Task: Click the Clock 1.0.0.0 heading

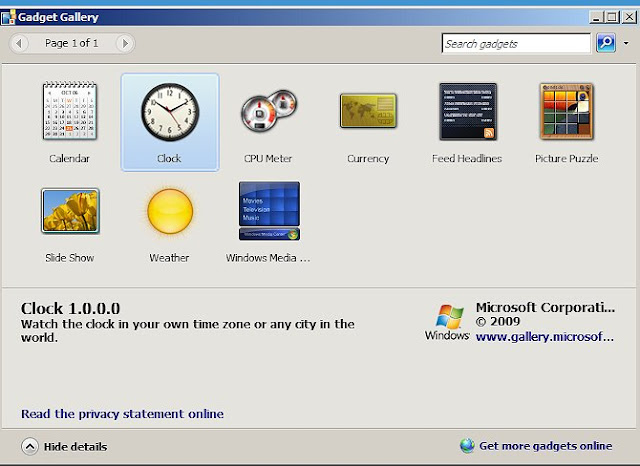Action: pos(71,308)
